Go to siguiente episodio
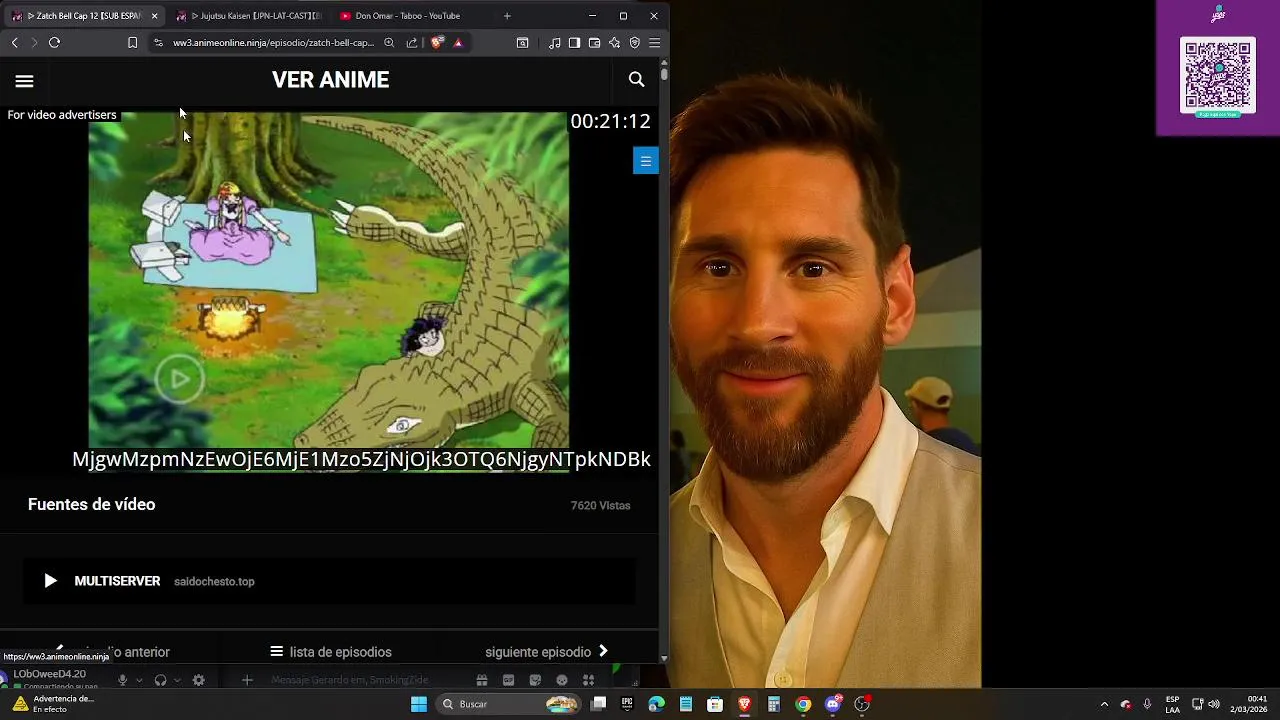The width and height of the screenshot is (1280, 720). point(547,652)
